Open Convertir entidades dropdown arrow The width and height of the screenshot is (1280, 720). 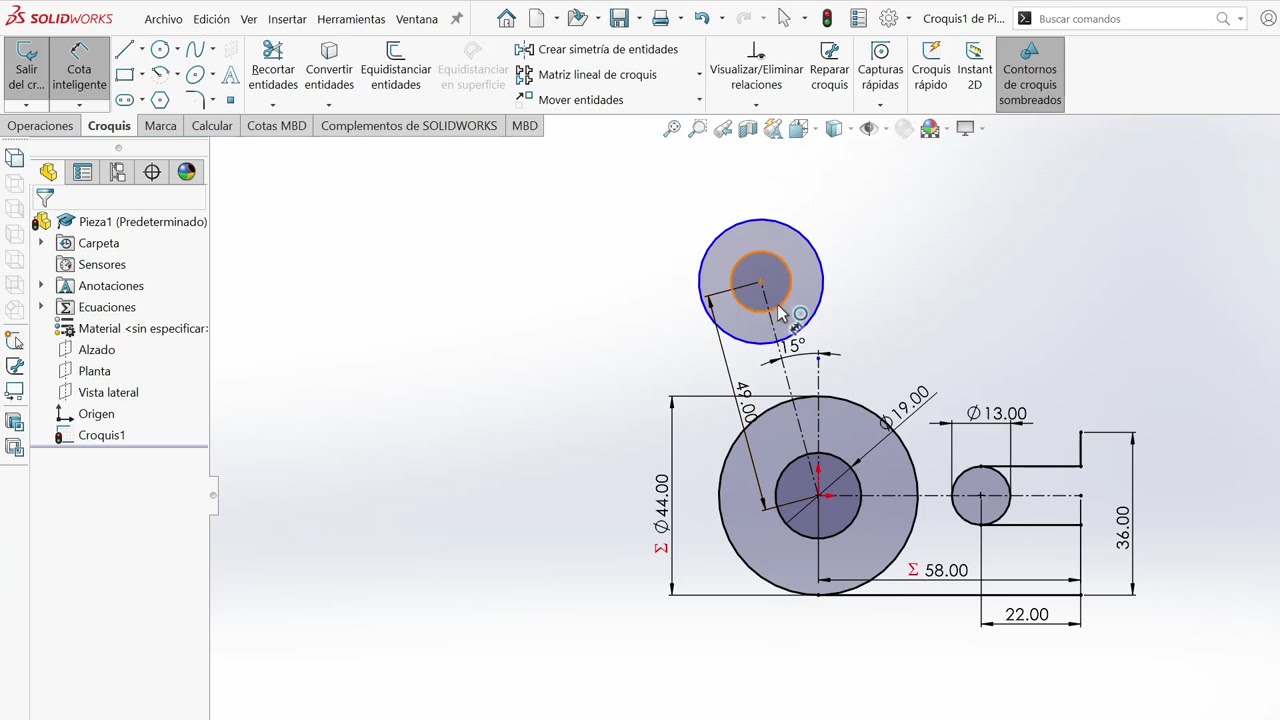(x=329, y=104)
